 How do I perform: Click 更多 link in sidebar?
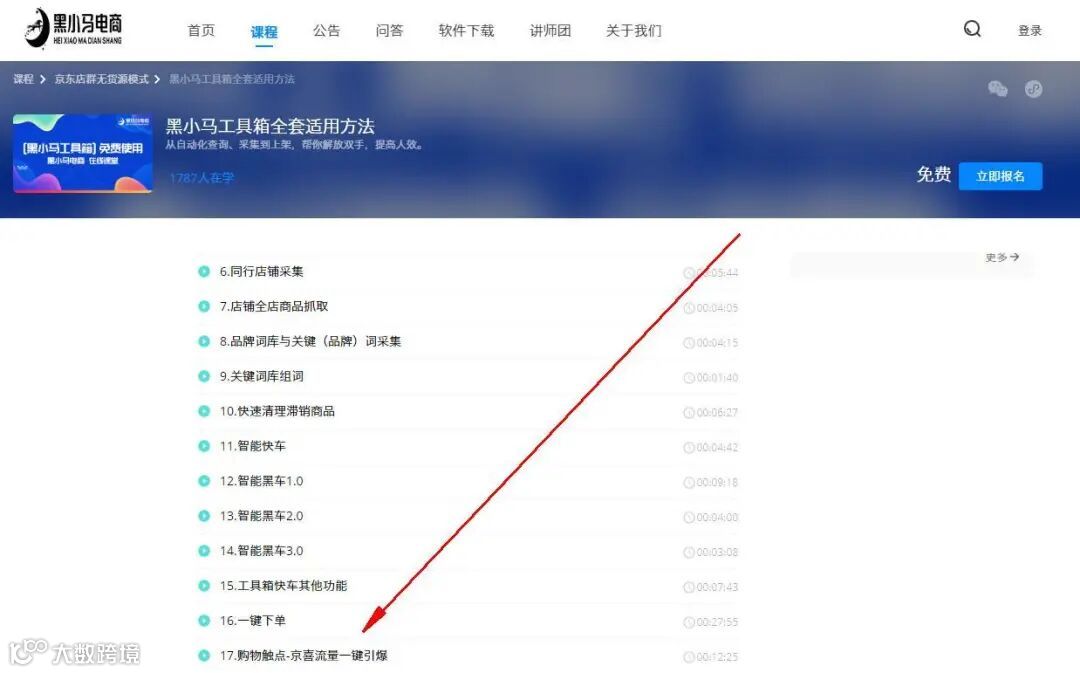coord(1002,257)
